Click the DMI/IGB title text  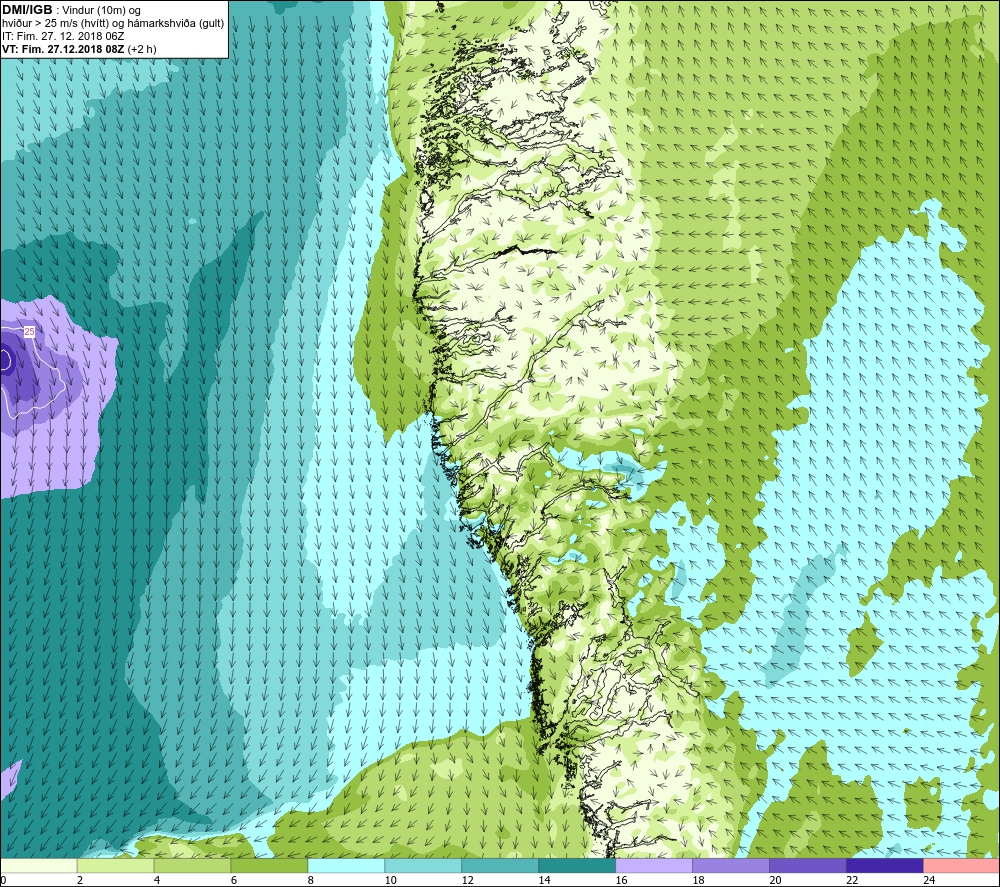point(27,10)
